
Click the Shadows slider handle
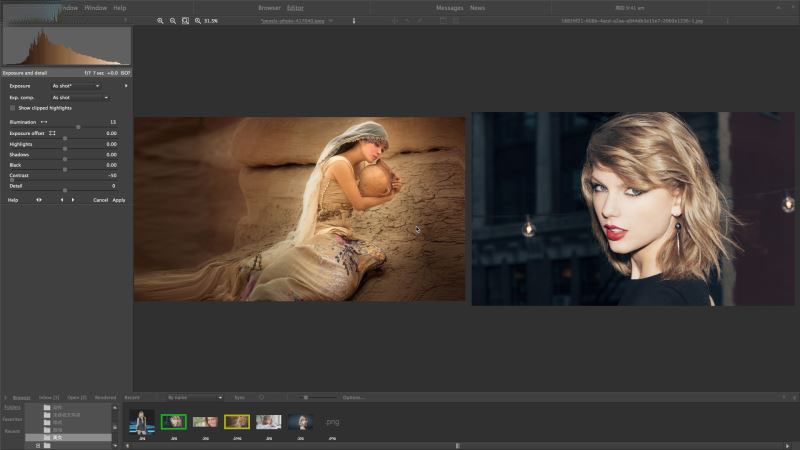[65, 159]
